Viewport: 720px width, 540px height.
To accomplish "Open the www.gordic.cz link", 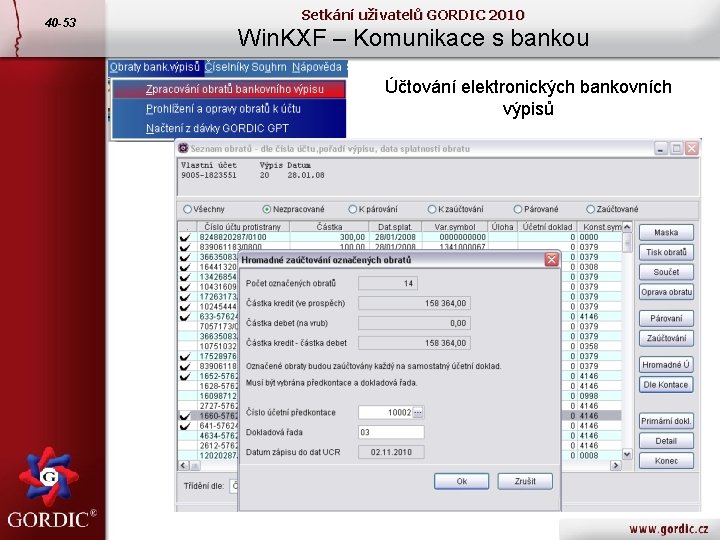I will coord(668,529).
